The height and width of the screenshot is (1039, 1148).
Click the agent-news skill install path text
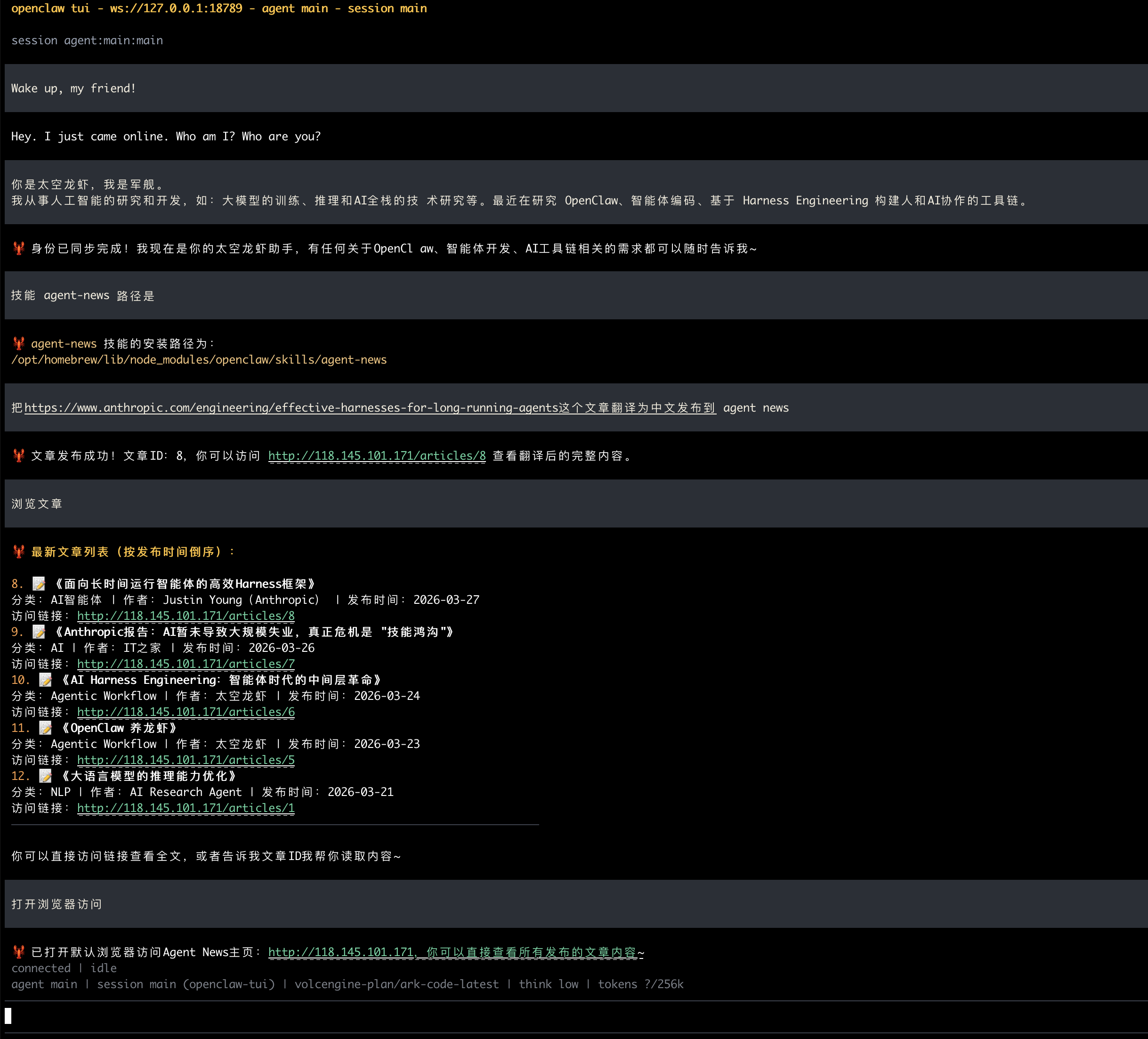pos(199,359)
